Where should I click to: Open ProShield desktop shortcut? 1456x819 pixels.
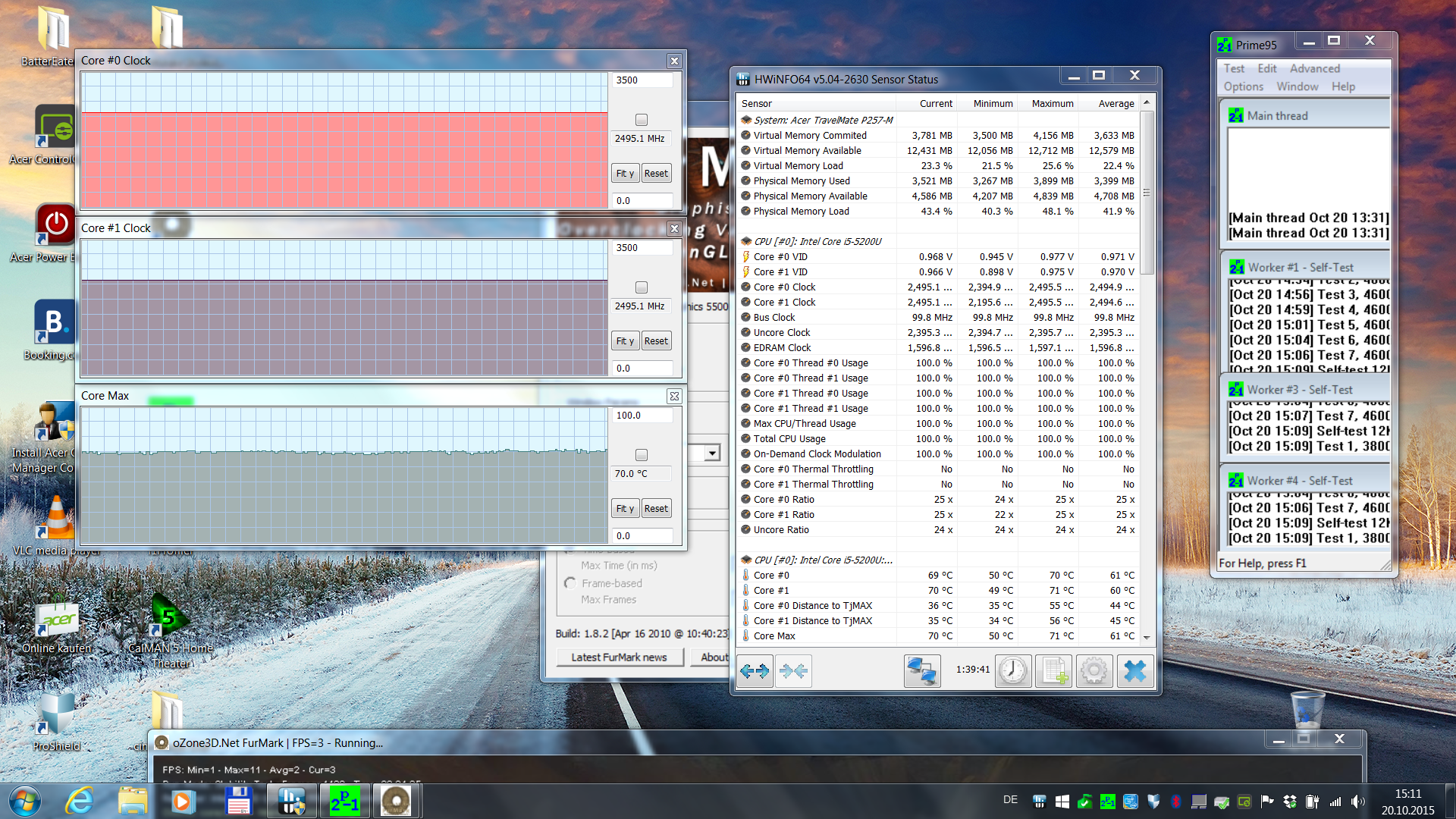pos(56,721)
